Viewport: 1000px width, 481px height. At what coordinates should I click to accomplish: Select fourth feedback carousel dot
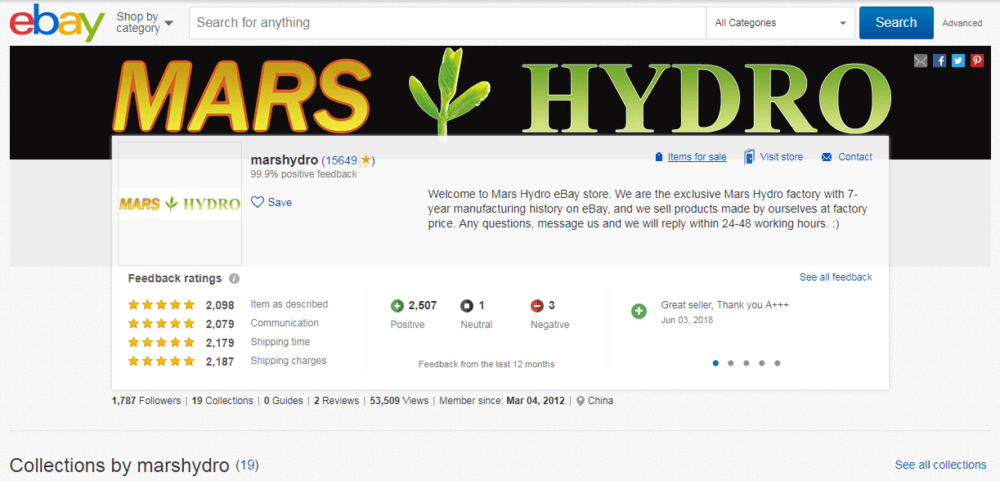coord(761,363)
